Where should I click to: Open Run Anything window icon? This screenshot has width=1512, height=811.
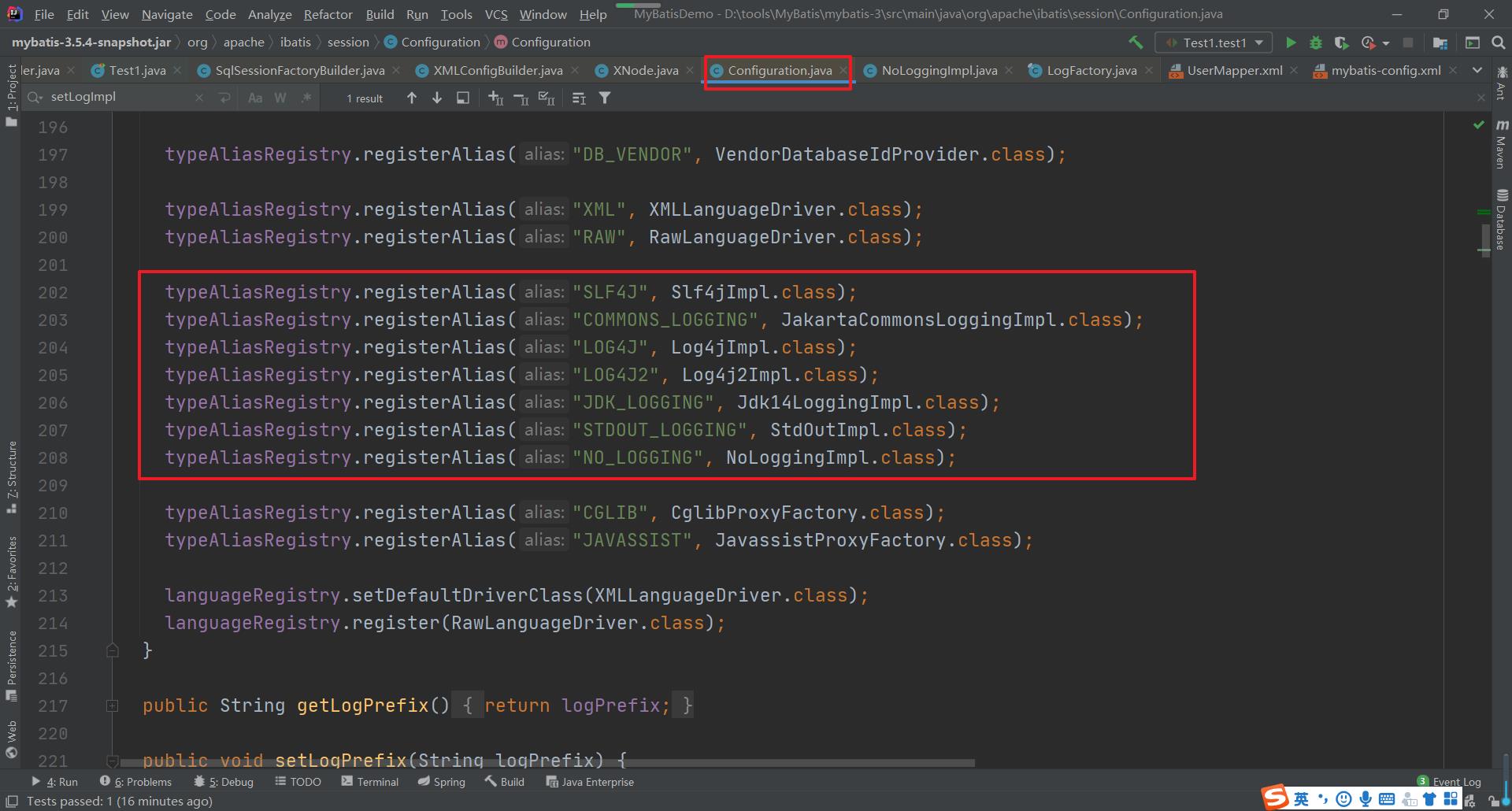pyautogui.click(x=1472, y=43)
